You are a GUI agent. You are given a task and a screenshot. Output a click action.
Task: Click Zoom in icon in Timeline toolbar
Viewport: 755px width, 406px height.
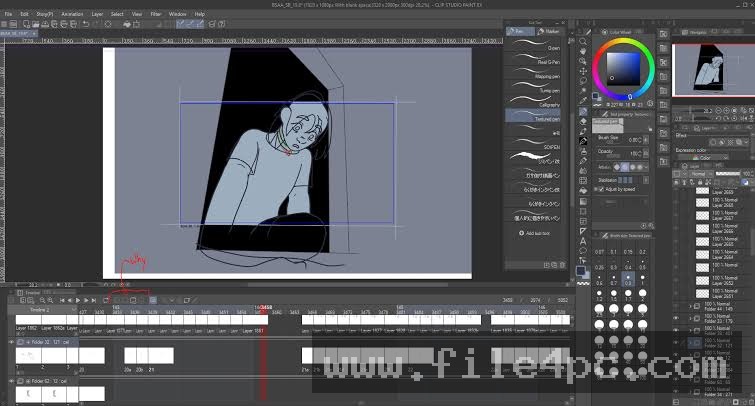coord(50,300)
